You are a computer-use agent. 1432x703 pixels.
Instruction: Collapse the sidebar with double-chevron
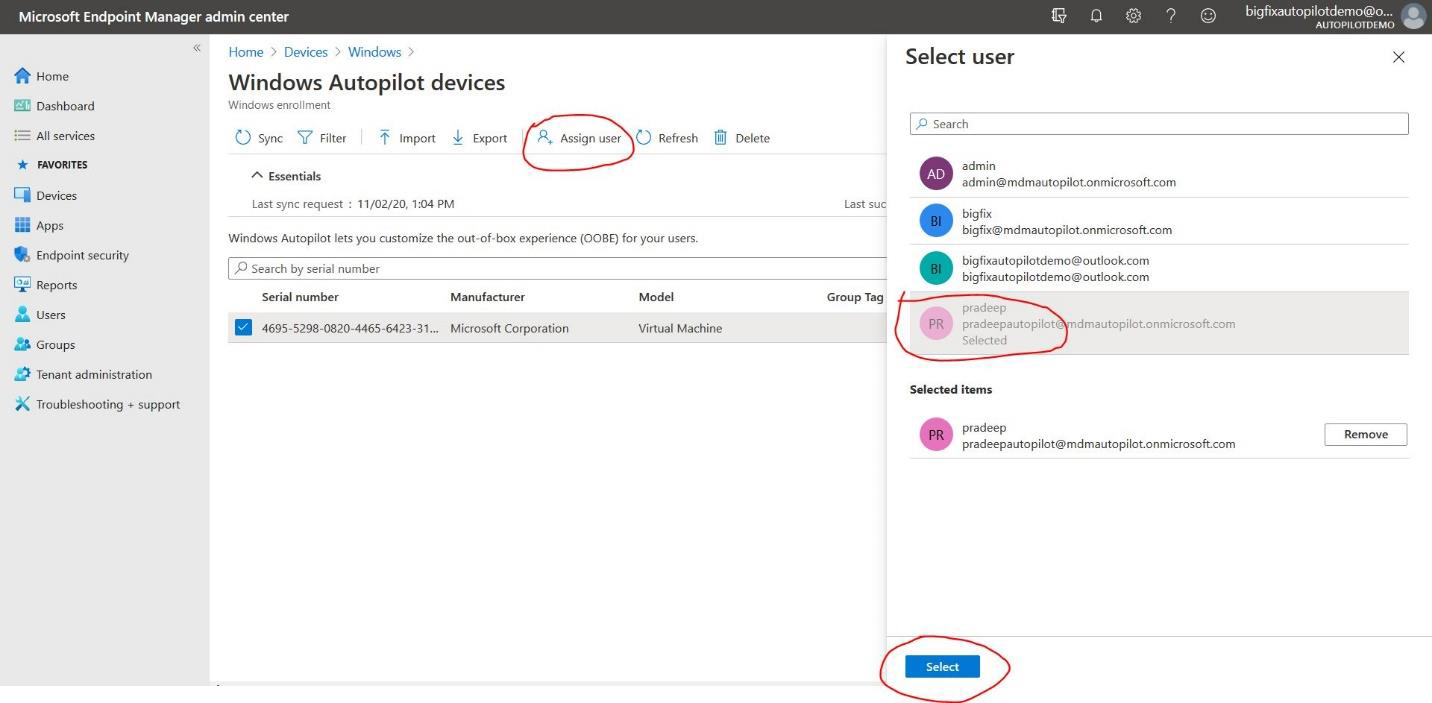(x=197, y=48)
